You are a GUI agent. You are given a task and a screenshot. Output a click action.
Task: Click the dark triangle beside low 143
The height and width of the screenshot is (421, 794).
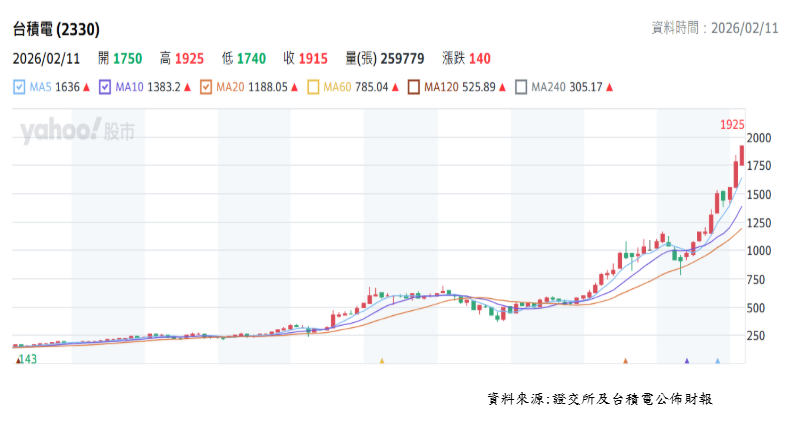(17, 359)
